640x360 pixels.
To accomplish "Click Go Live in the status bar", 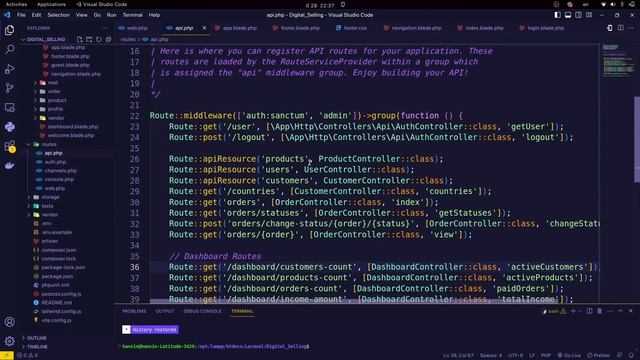I will 569,355.
